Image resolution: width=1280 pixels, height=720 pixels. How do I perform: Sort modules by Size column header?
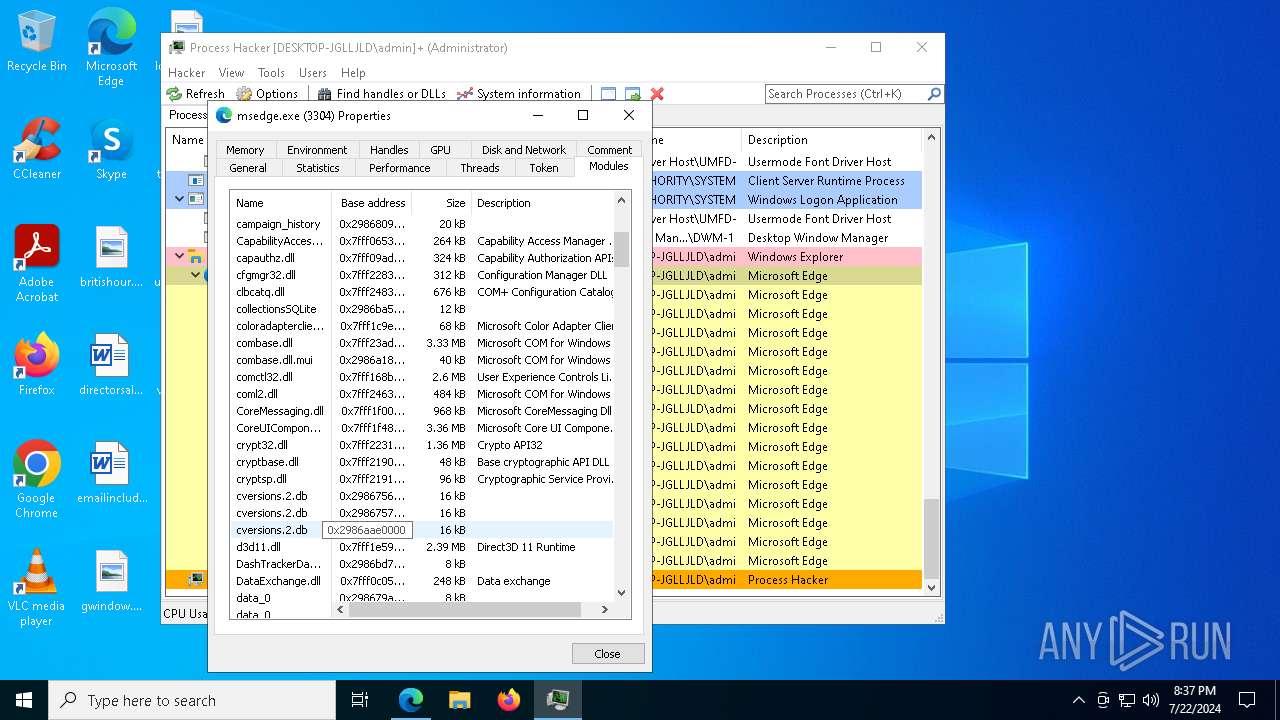pos(441,203)
